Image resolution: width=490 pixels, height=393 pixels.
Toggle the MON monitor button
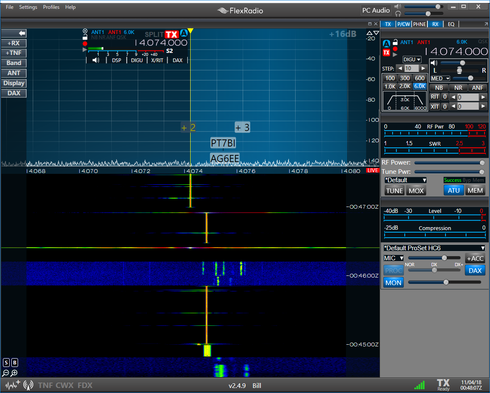[x=393, y=283]
